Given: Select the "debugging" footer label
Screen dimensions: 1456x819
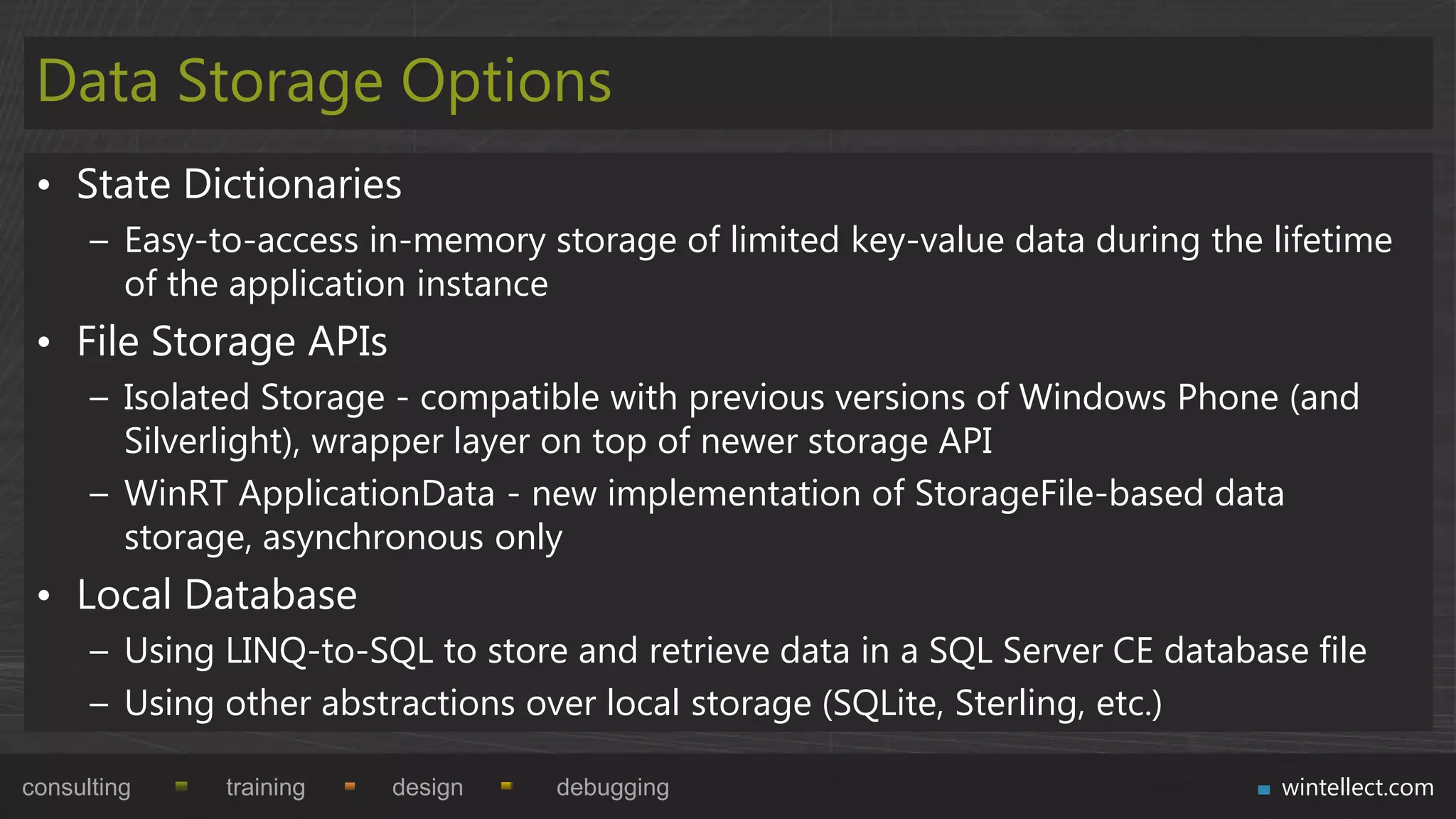Looking at the screenshot, I should (x=612, y=788).
